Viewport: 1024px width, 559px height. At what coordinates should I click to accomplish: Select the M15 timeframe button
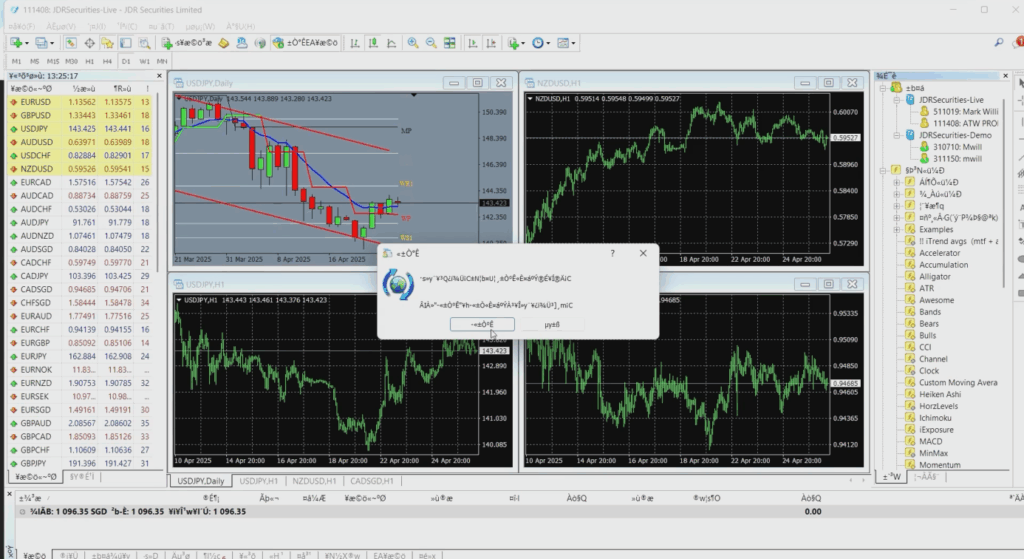tap(53, 61)
